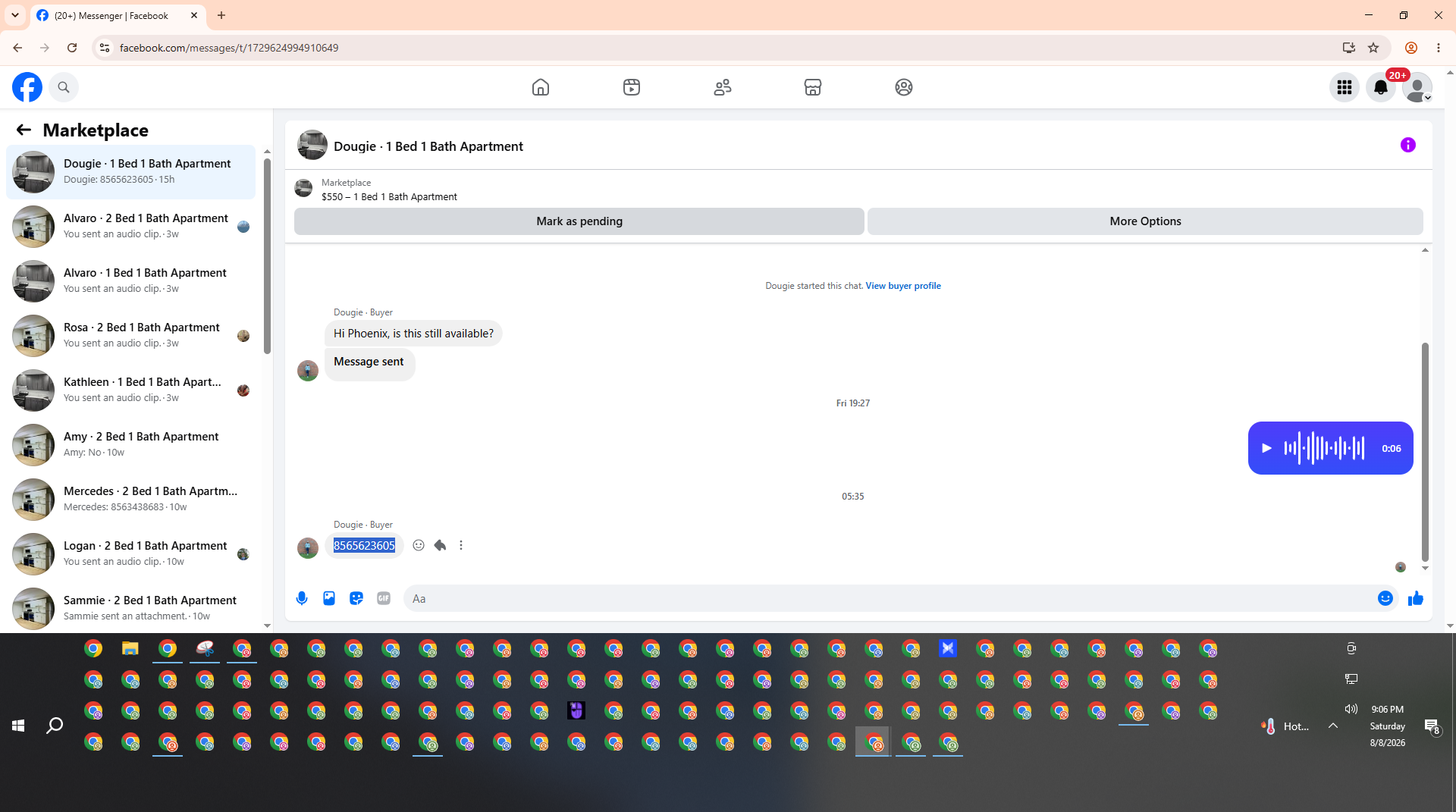Click the message input field
The width and height of the screenshot is (1456, 812).
pos(887,598)
